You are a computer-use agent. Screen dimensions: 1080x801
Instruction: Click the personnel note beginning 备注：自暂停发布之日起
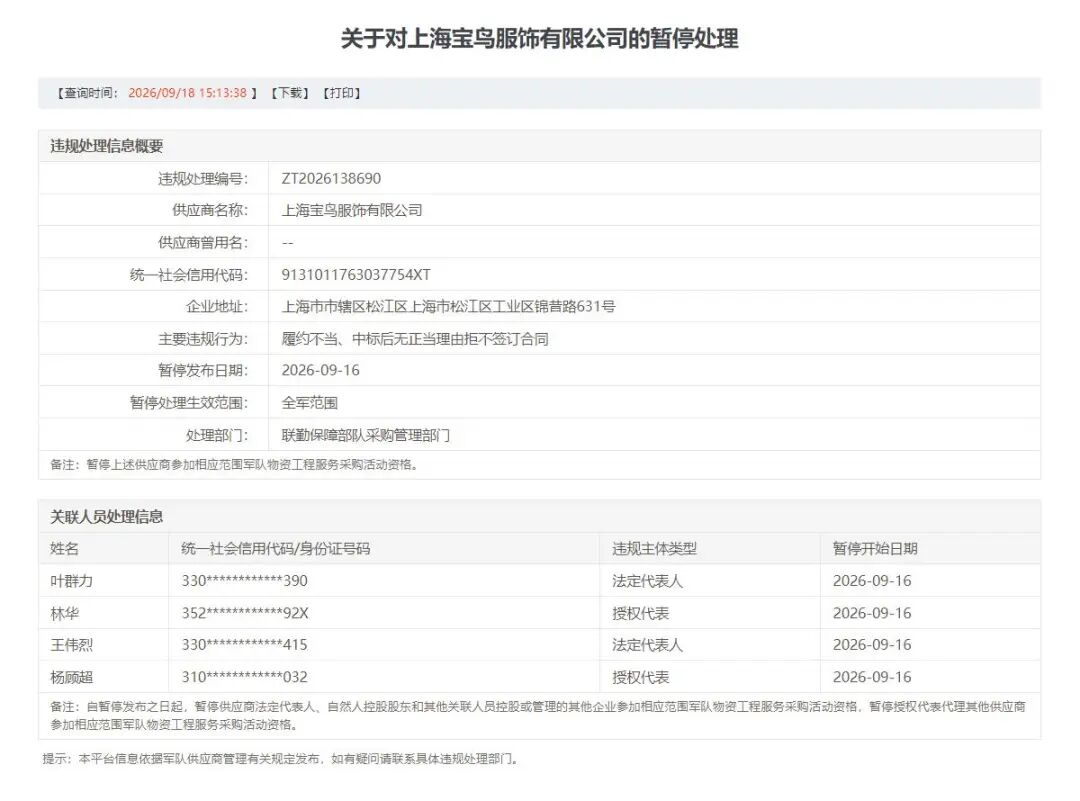(x=539, y=716)
